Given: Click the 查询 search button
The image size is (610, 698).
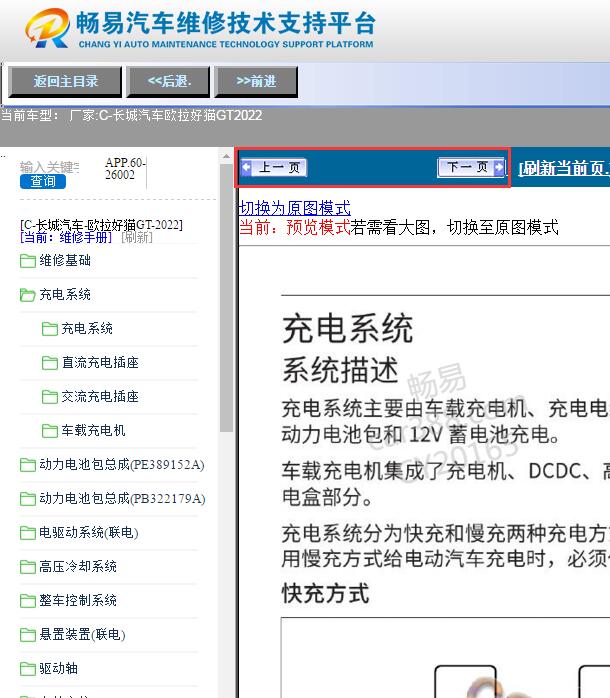Looking at the screenshot, I should pyautogui.click(x=43, y=181).
